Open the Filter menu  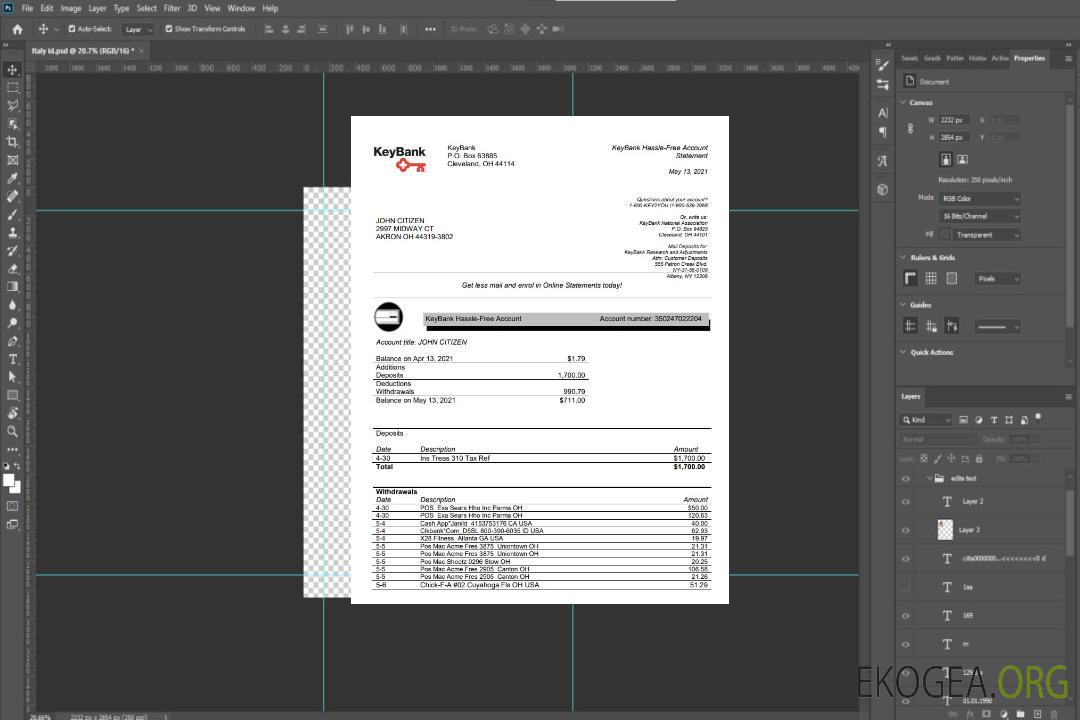coord(172,8)
